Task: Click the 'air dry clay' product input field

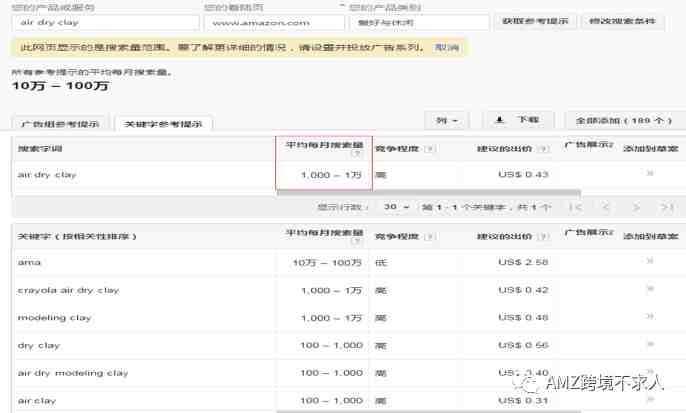Action: coord(105,23)
